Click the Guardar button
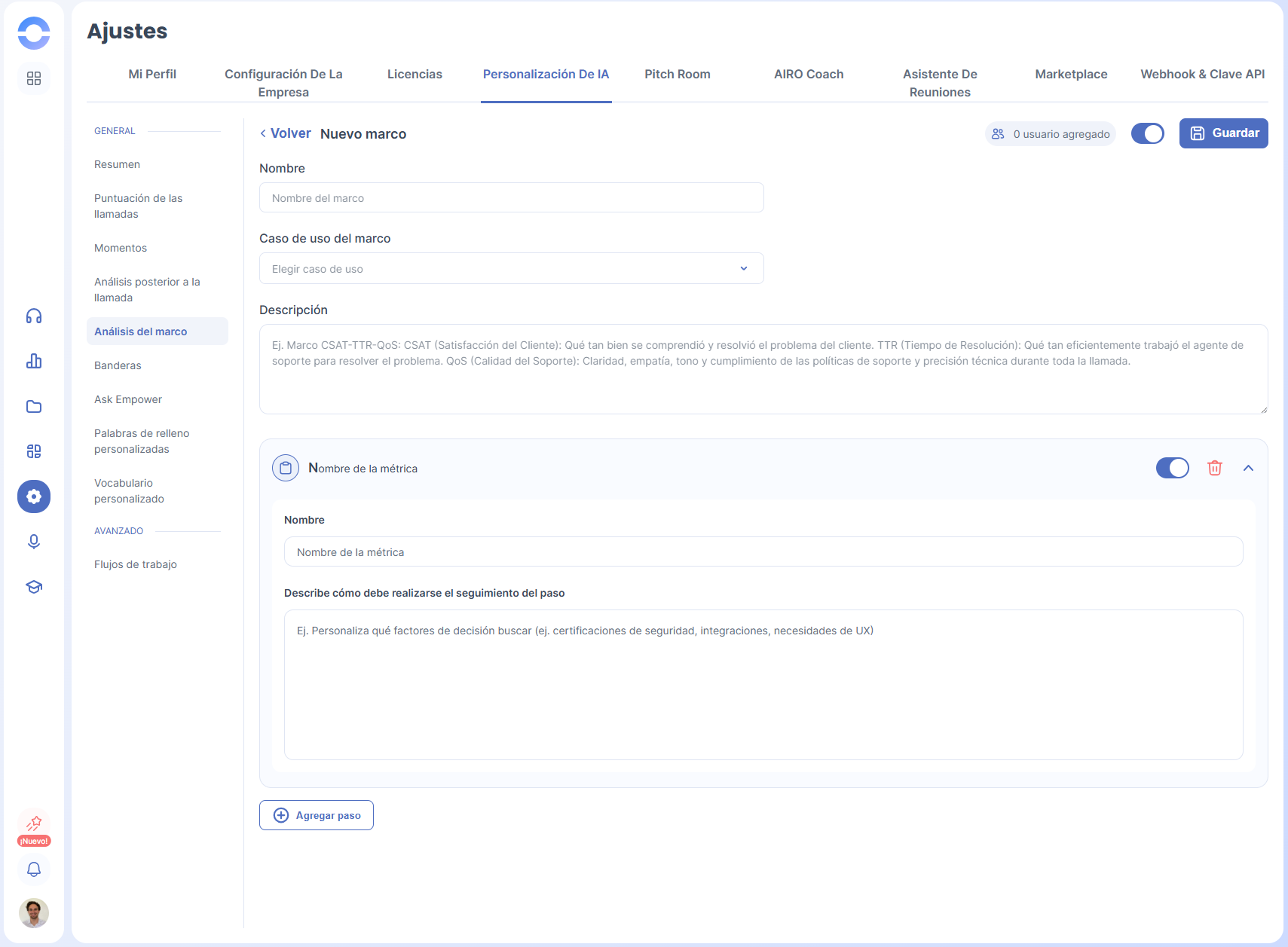The image size is (1288, 947). point(1223,133)
